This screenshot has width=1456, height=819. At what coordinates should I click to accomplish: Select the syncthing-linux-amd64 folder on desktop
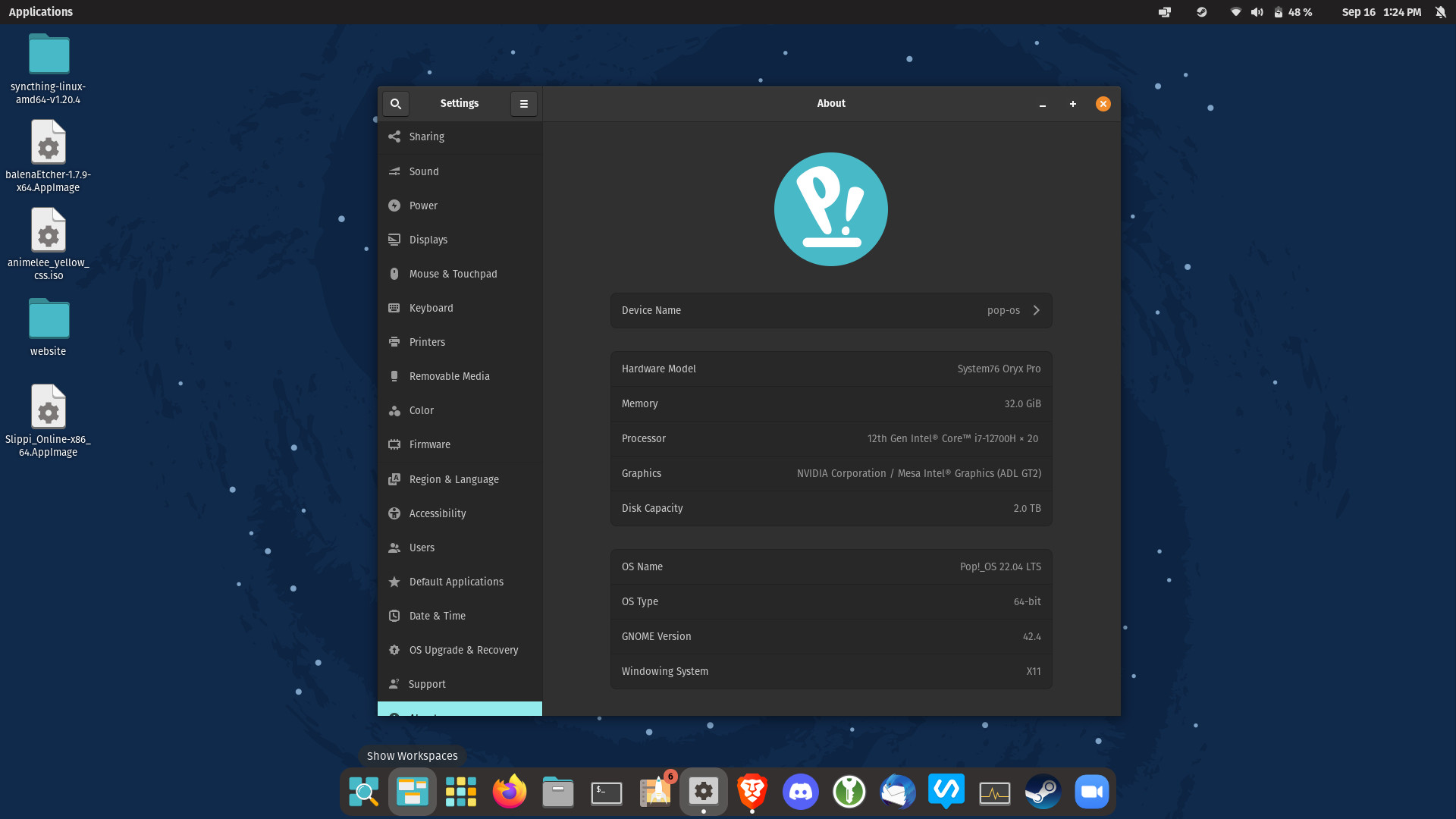49,69
